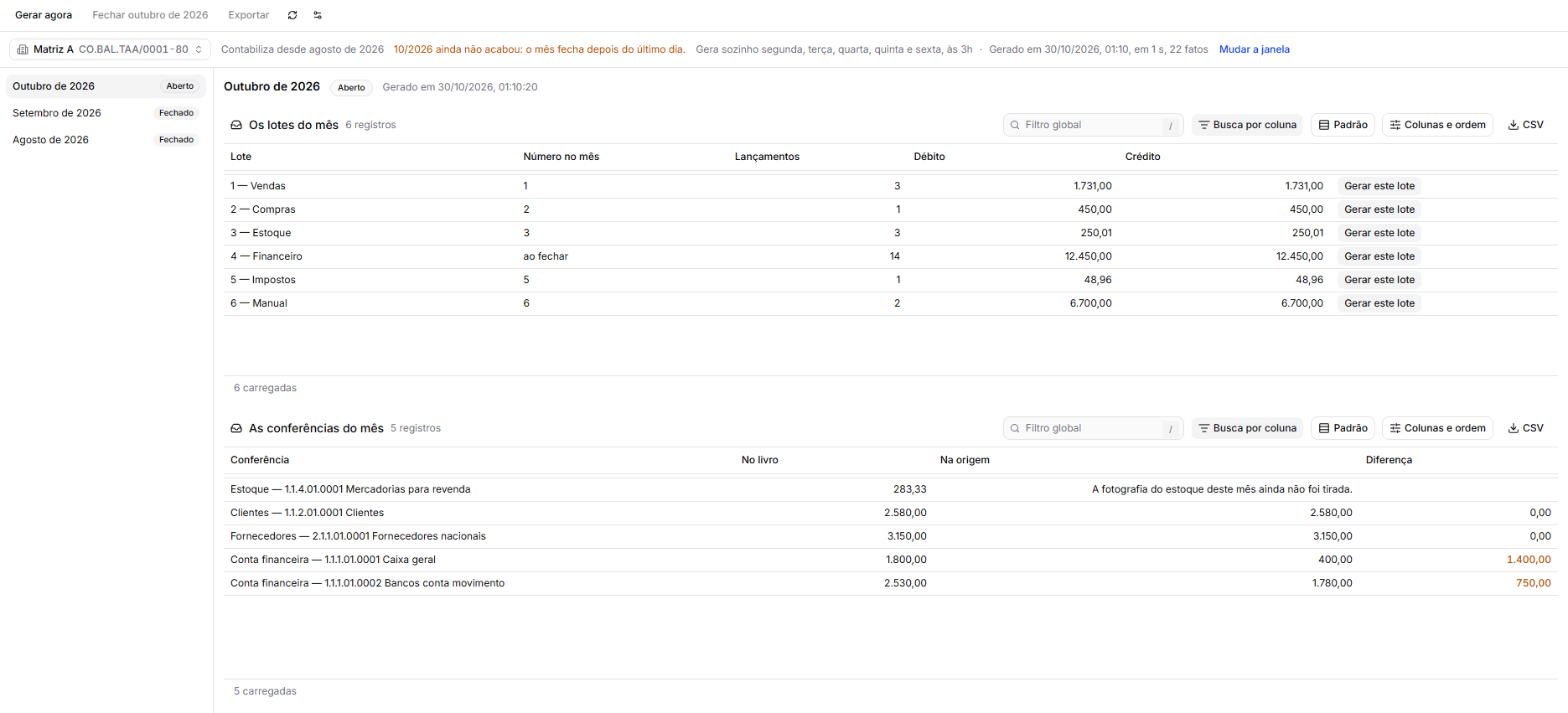Click the inbox icon beside As conferências do mês

(x=237, y=428)
